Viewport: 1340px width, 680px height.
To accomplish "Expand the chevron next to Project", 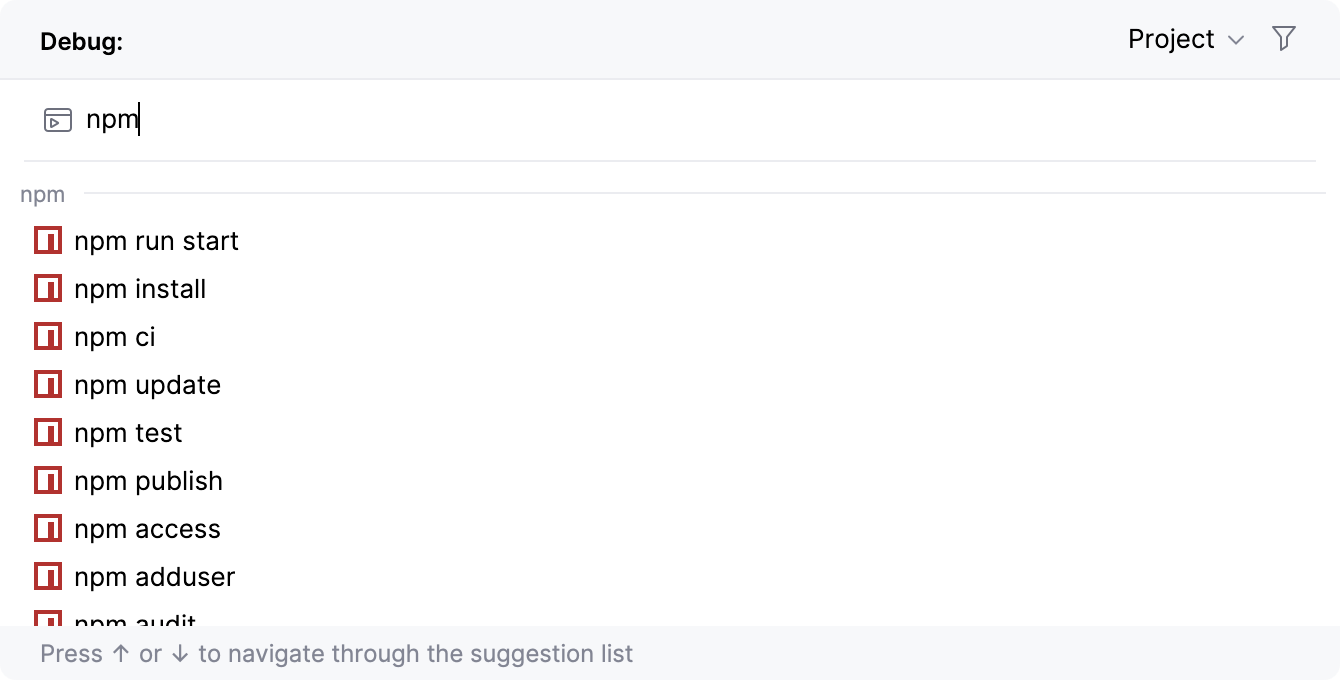I will tap(1237, 40).
